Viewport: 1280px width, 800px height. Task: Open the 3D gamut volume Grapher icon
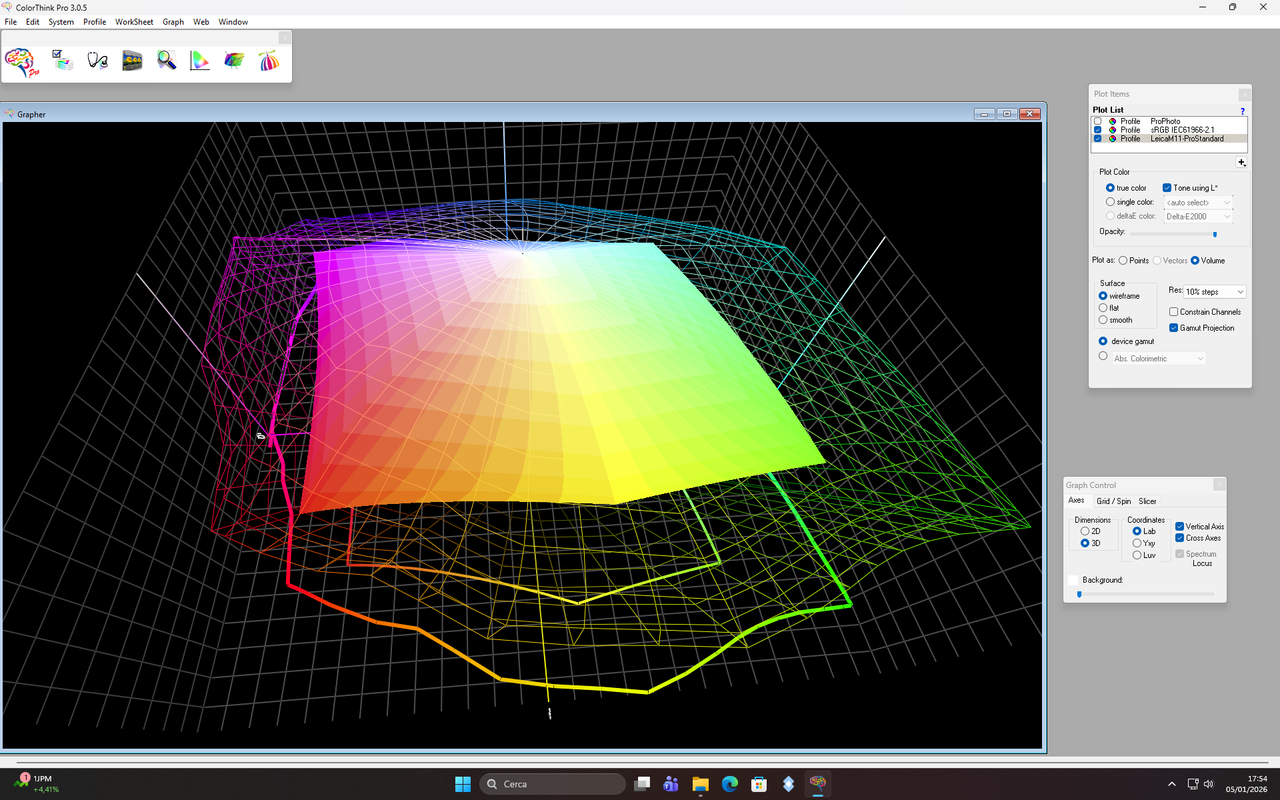(234, 60)
